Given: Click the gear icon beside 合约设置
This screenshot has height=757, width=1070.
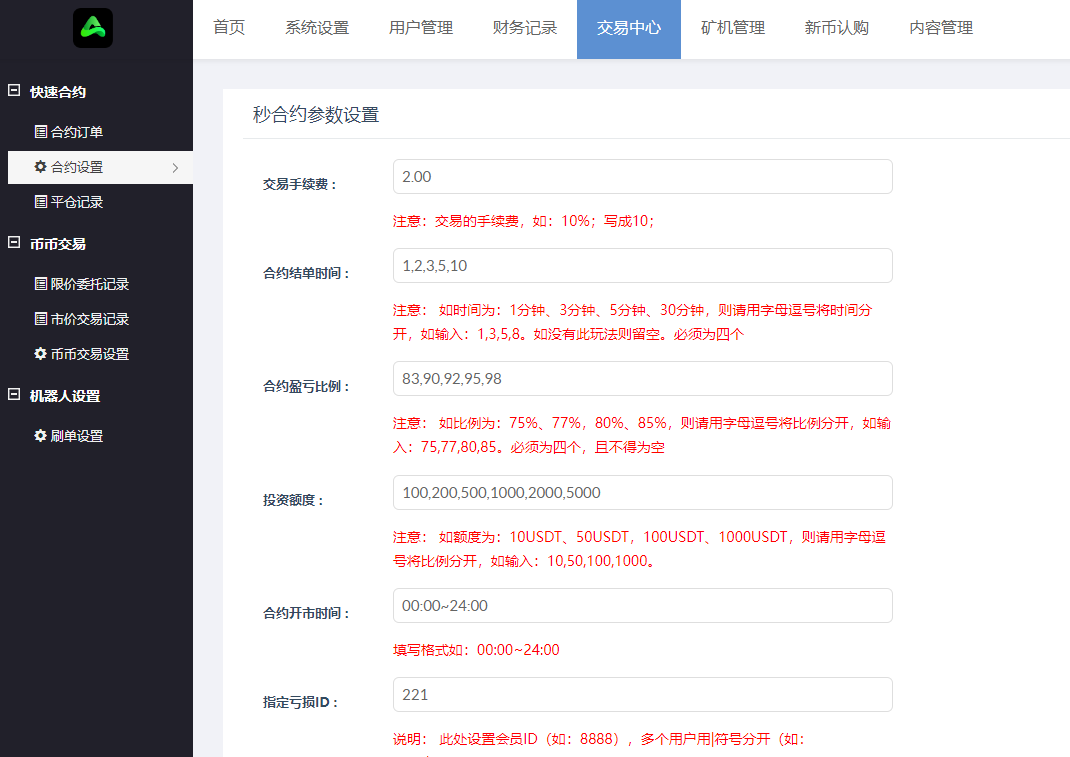Looking at the screenshot, I should (41, 167).
